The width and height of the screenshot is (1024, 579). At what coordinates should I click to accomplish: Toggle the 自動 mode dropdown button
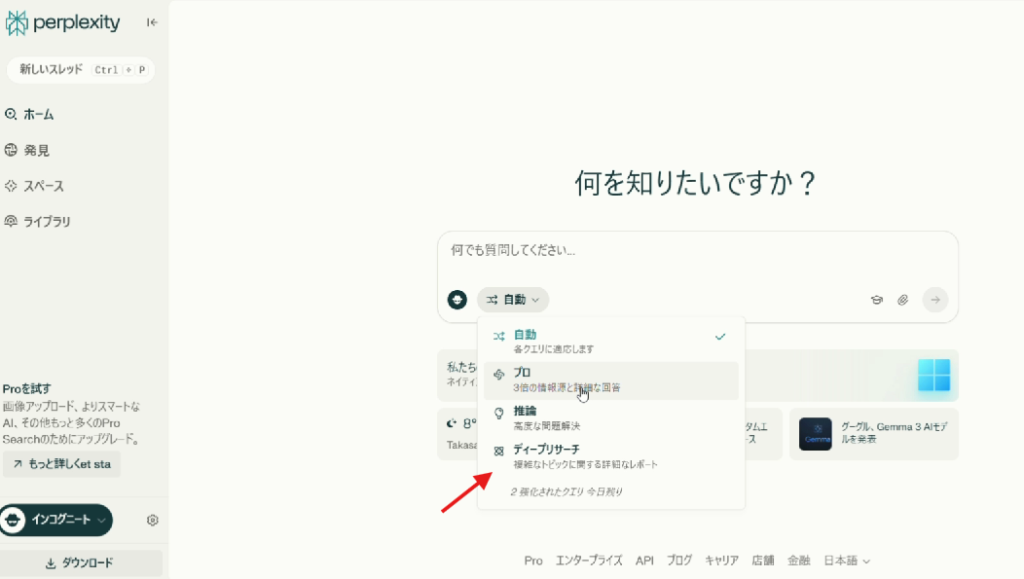[513, 300]
